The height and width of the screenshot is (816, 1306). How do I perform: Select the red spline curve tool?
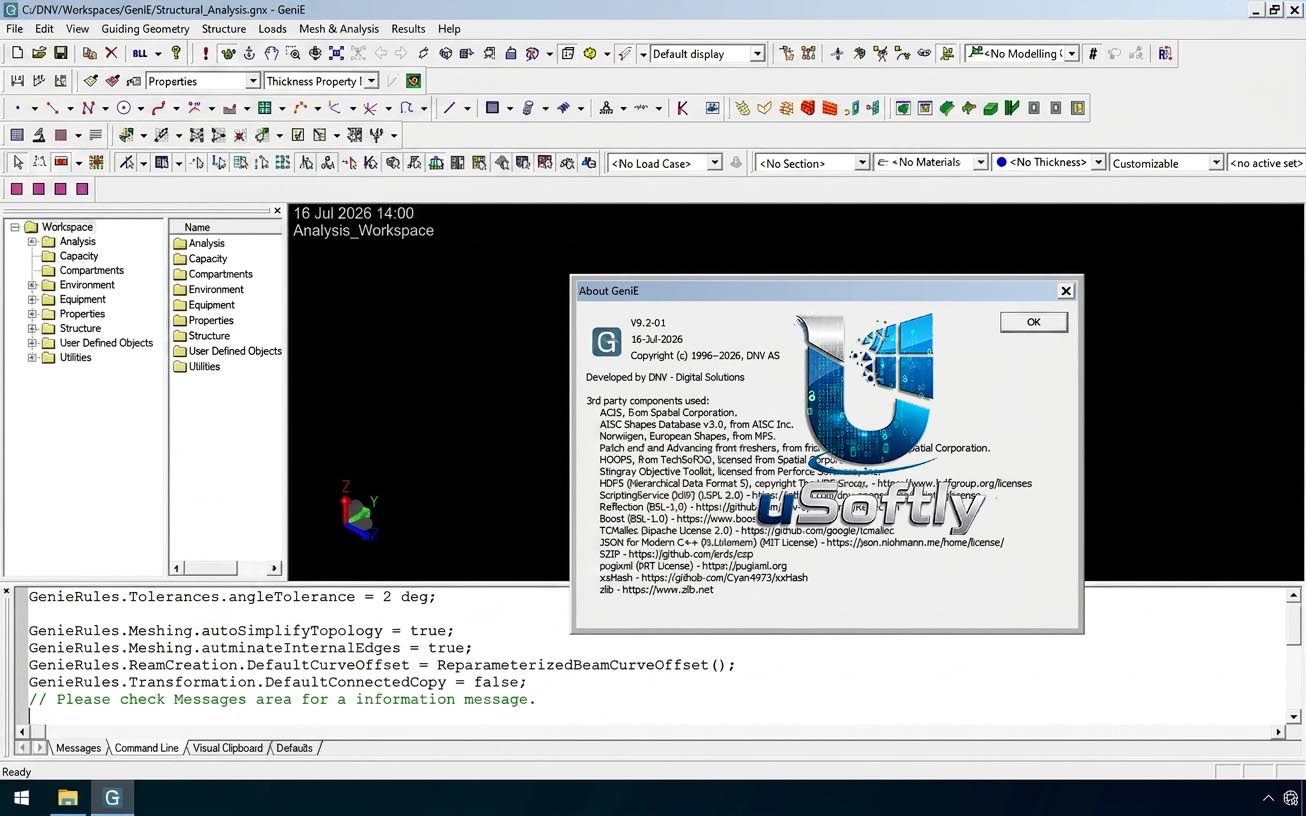(x=160, y=108)
